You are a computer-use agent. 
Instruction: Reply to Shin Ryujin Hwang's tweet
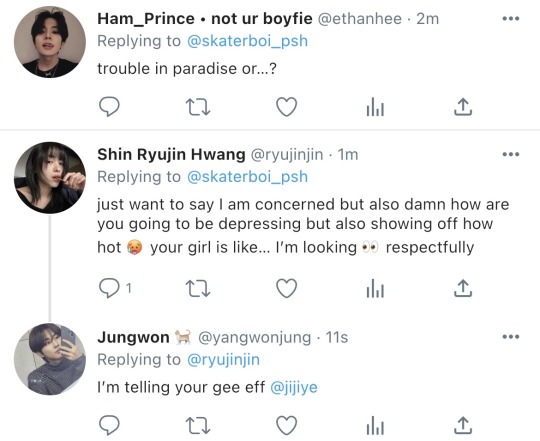pos(109,288)
